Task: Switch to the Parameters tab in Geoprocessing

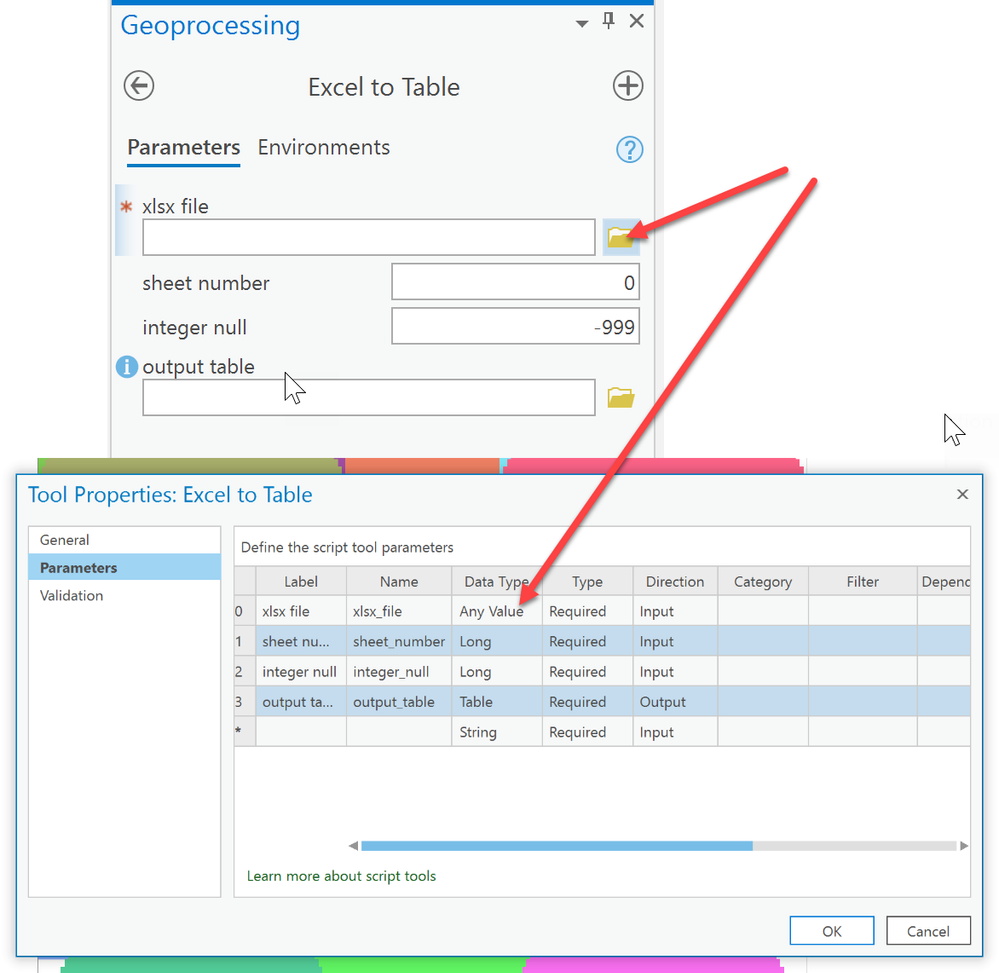Action: [183, 147]
